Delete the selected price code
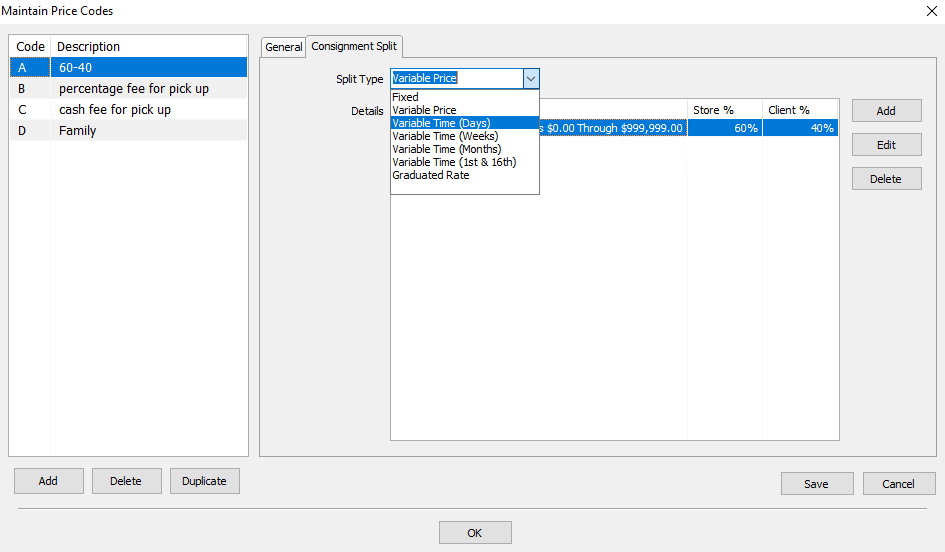Viewport: 945px width, 552px height. click(x=126, y=481)
